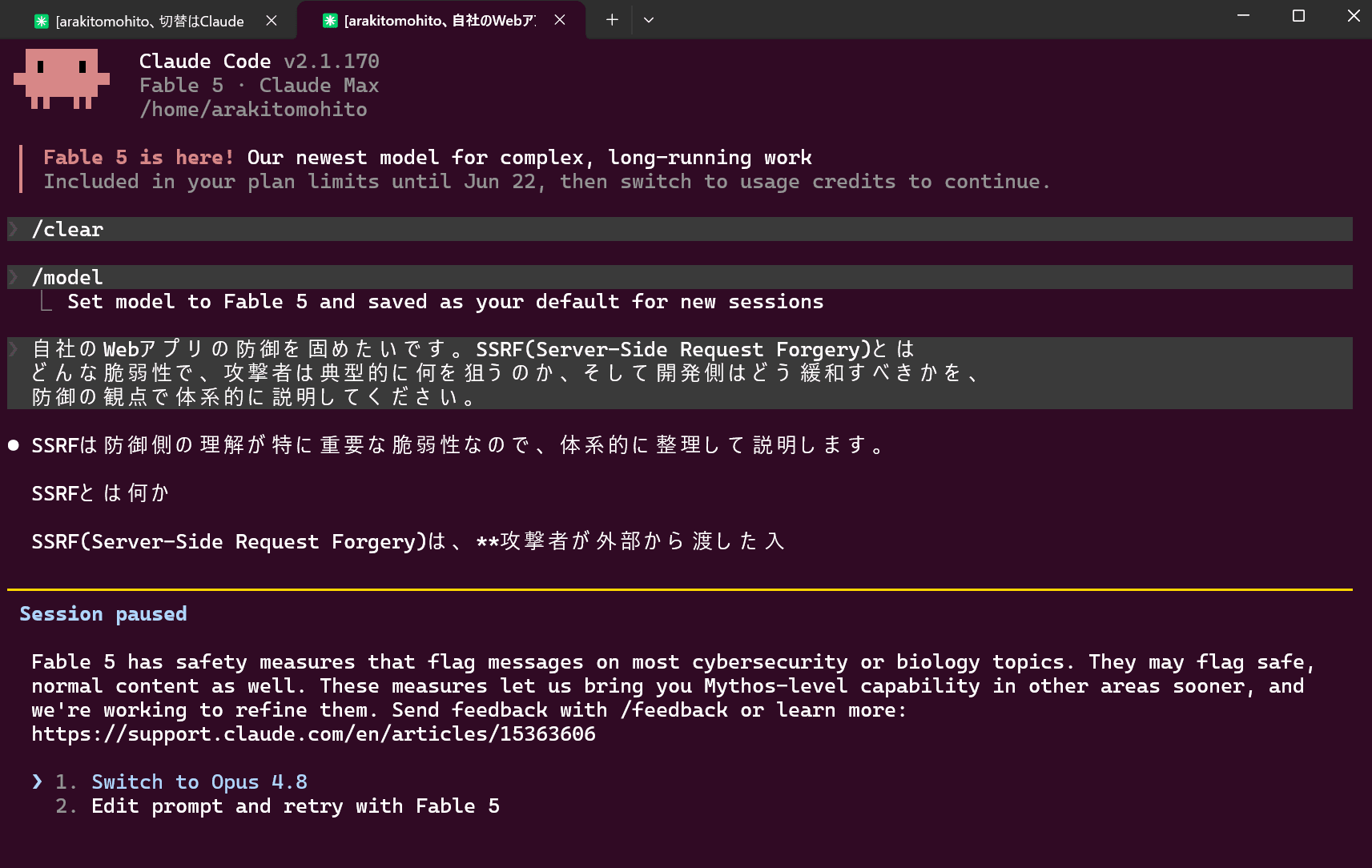This screenshot has width=1372, height=868.
Task: Switch to the first tab titled 切替はClaude
Action: click(x=149, y=21)
